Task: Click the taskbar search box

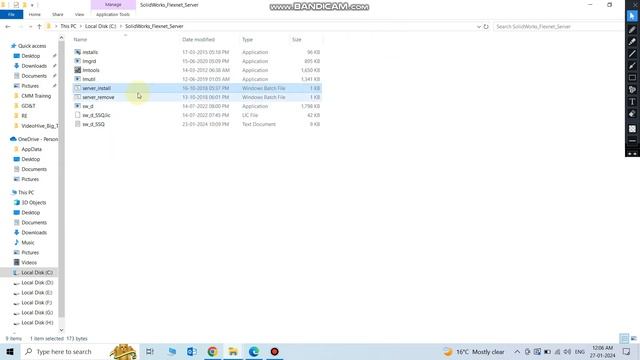Action: (x=80, y=351)
